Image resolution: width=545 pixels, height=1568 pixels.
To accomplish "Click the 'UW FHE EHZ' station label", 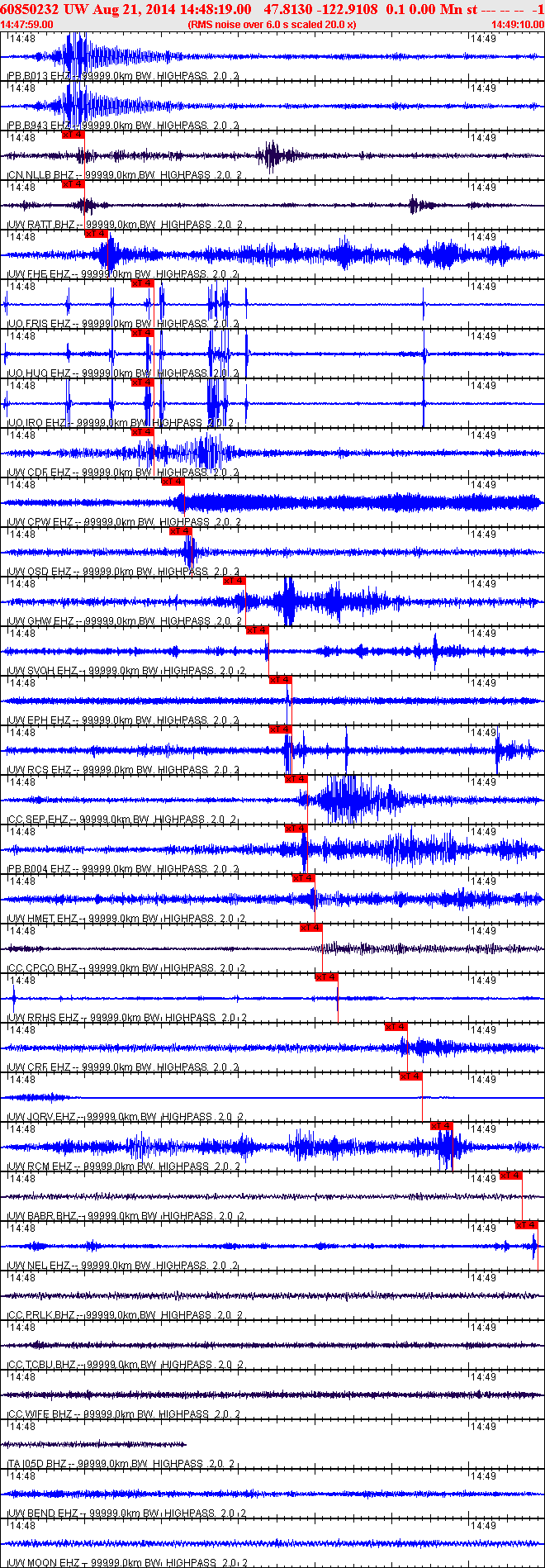I will coord(38,274).
